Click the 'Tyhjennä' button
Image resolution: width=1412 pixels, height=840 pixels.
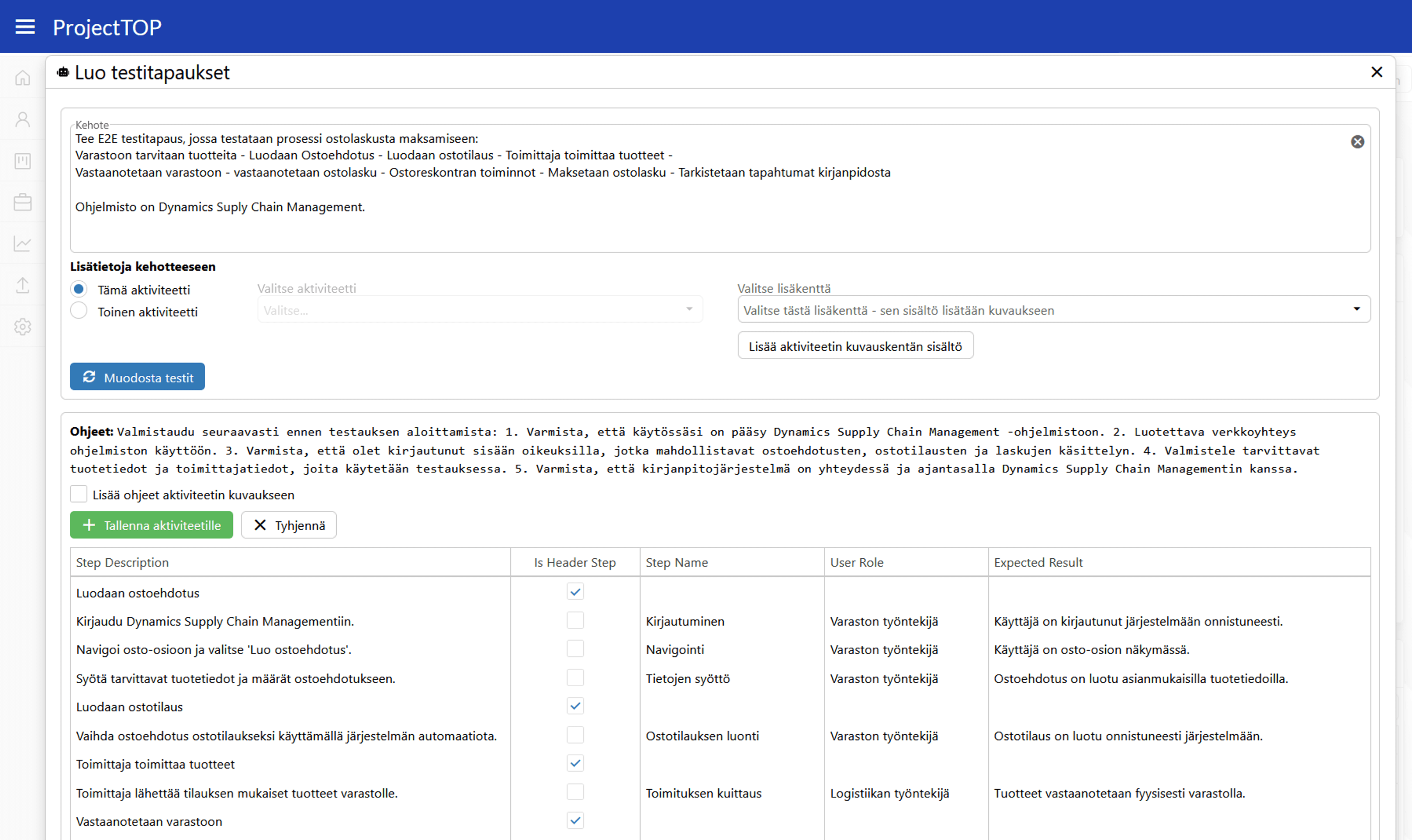[x=289, y=525]
